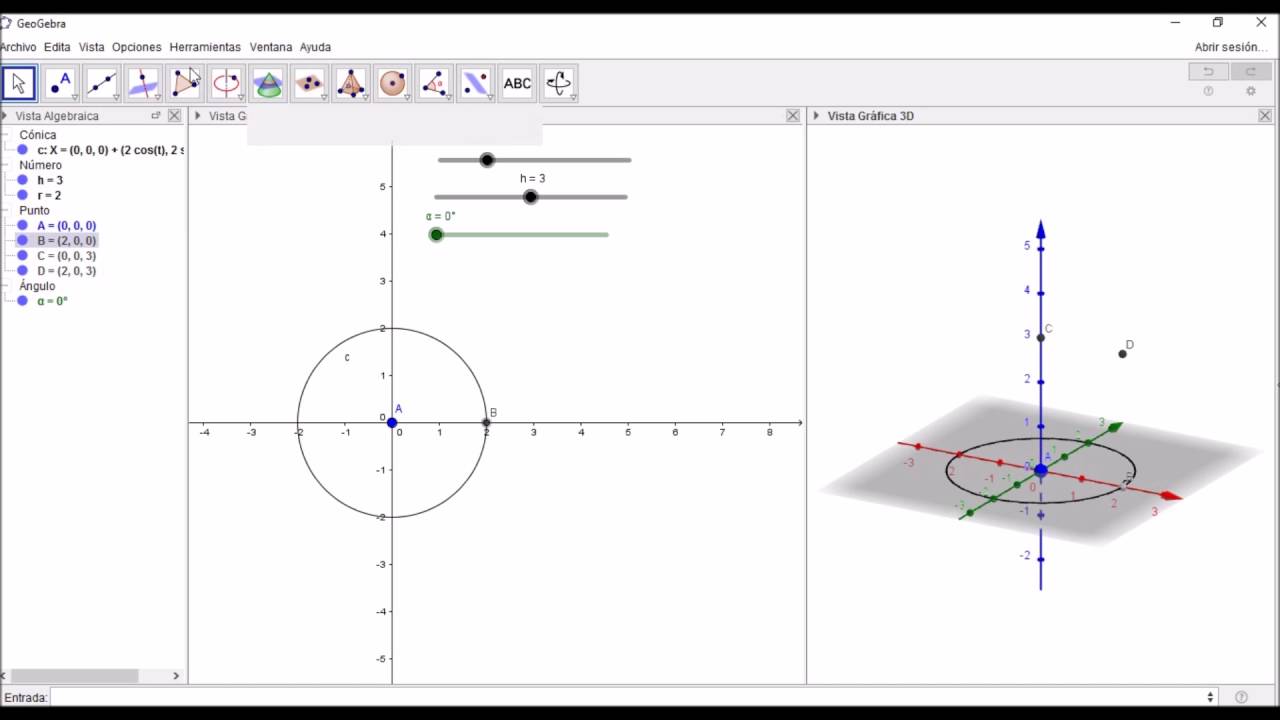Toggle visibility of conic c
1280x720 pixels.
click(22, 150)
